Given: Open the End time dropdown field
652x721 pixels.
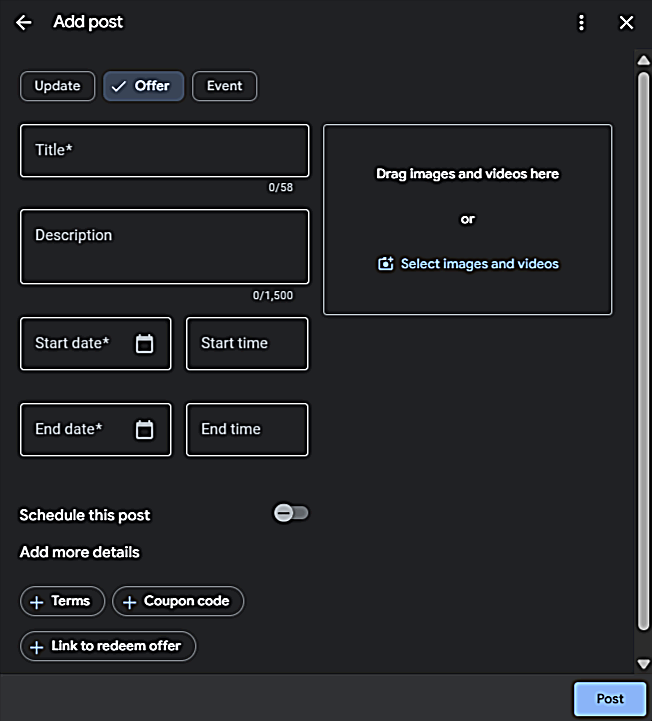Looking at the screenshot, I should pyautogui.click(x=247, y=430).
